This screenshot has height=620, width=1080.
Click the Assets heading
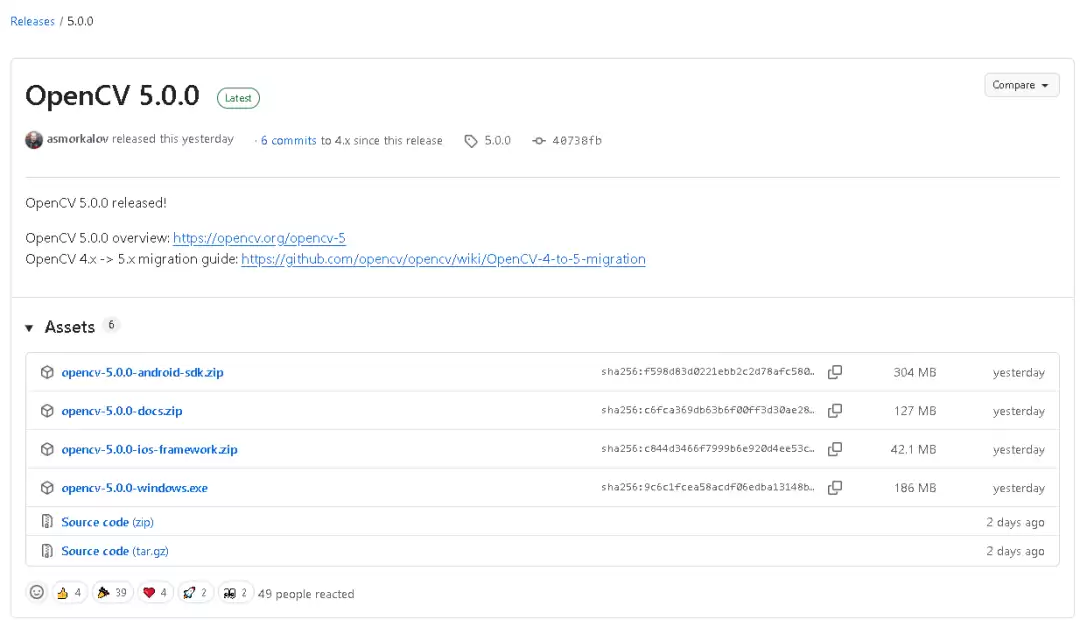70,327
